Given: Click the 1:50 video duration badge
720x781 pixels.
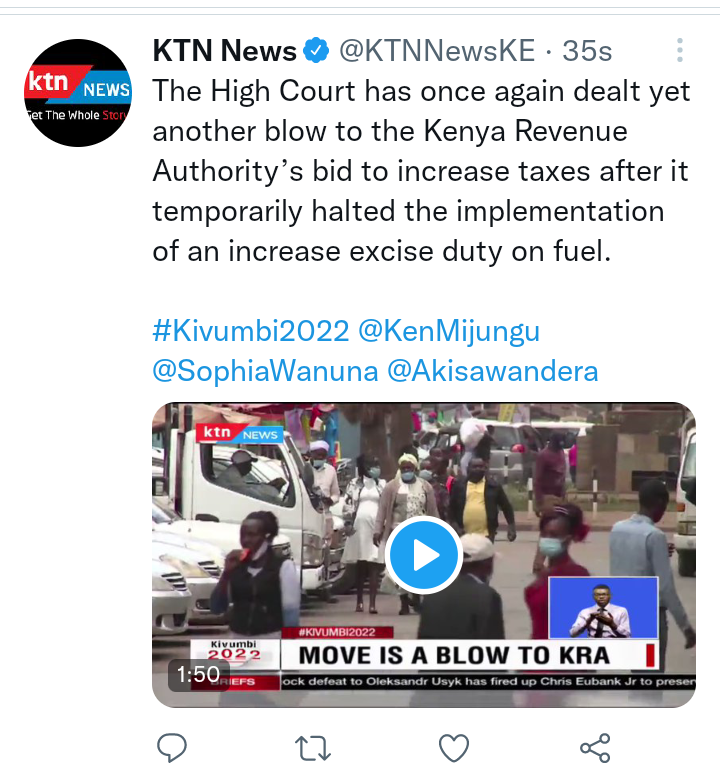Looking at the screenshot, I should [x=199, y=674].
